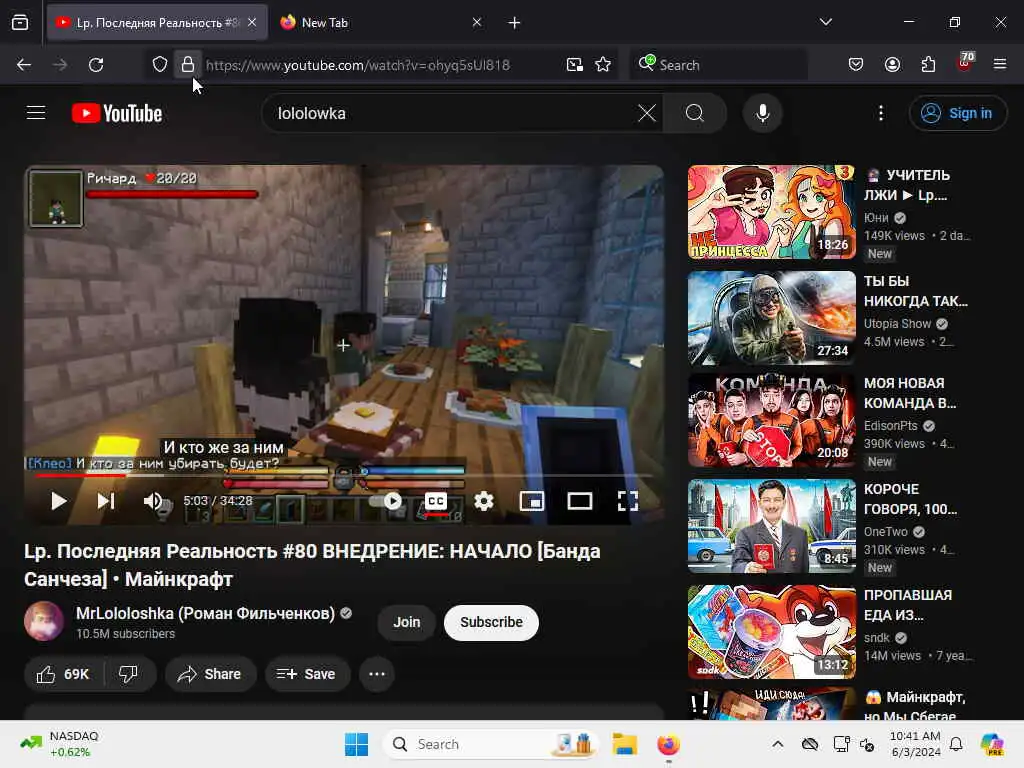Open Firefox View icon
Image resolution: width=1024 pixels, height=768 pixels.
click(20, 23)
